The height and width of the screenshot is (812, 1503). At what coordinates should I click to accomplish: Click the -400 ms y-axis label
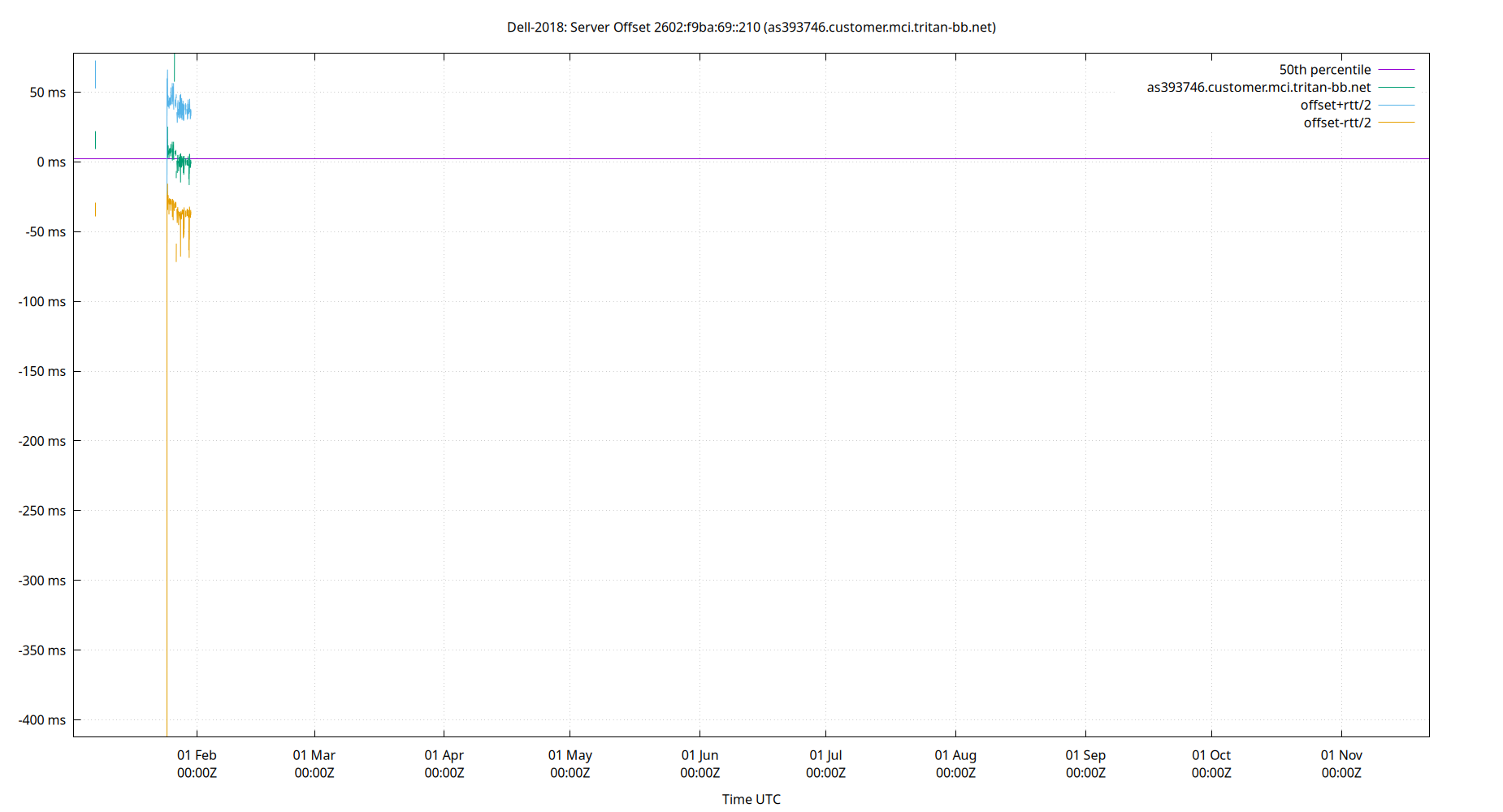pos(41,719)
